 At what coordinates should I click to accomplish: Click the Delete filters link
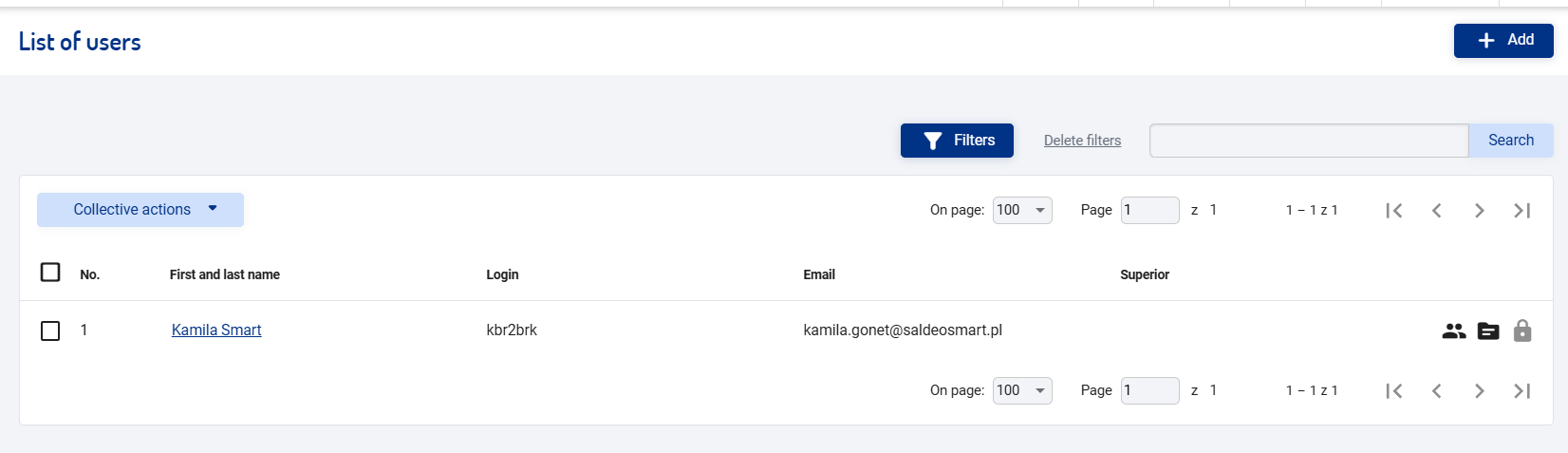point(1082,141)
